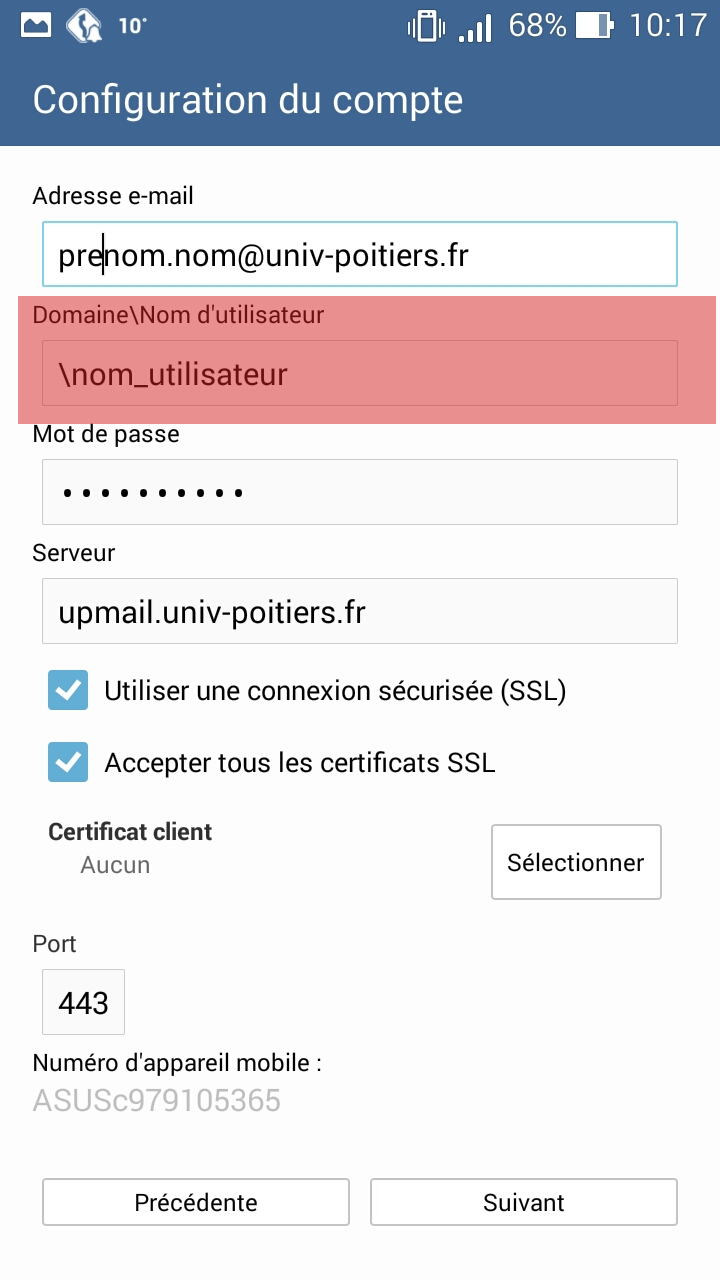Focus the Adresse e-mail field
This screenshot has width=720, height=1280.
coord(360,254)
